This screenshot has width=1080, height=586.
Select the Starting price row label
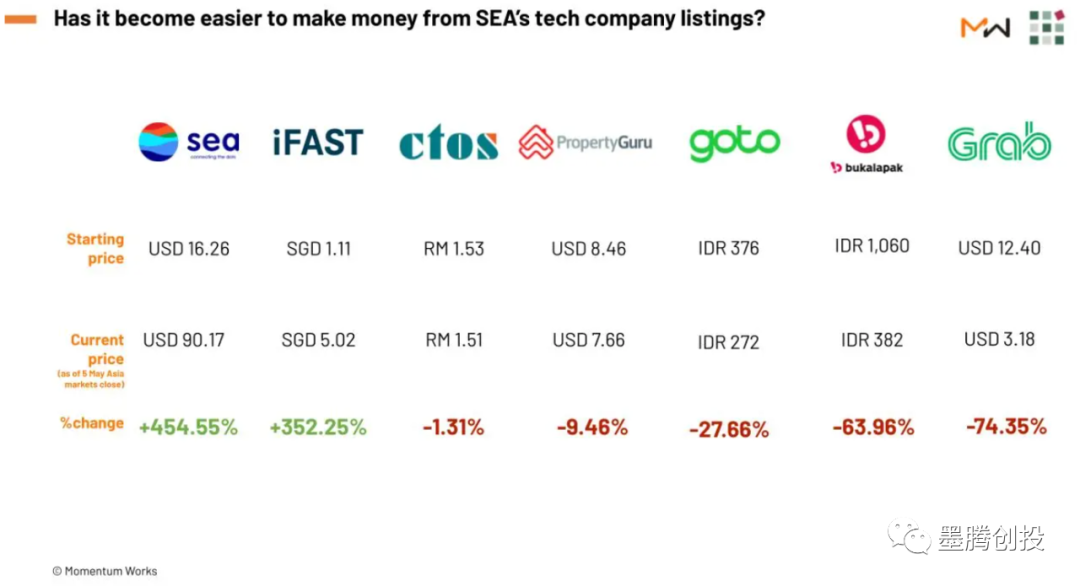pos(96,248)
